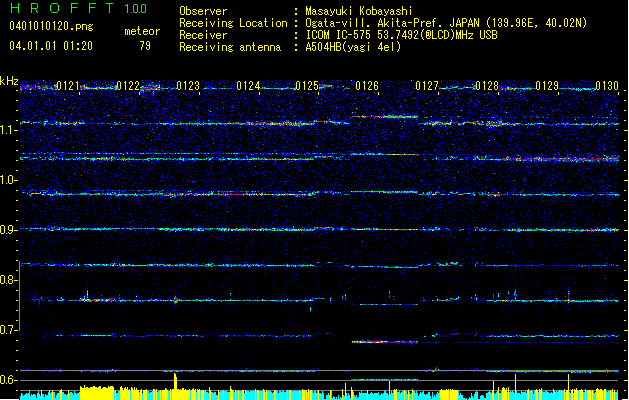The width and height of the screenshot is (629, 400).
Task: Click the Receiver label
Action: tap(203, 35)
